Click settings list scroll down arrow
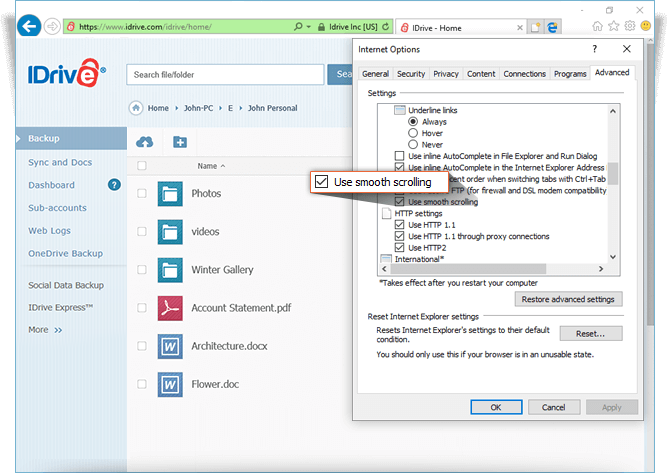The height and width of the screenshot is (473, 667). tap(613, 257)
